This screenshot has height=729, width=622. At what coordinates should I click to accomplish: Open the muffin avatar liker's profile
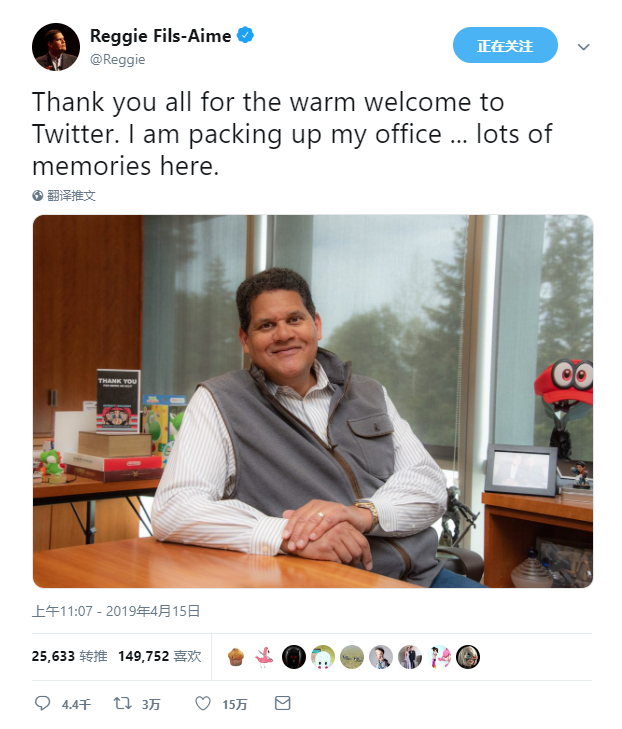[x=235, y=656]
